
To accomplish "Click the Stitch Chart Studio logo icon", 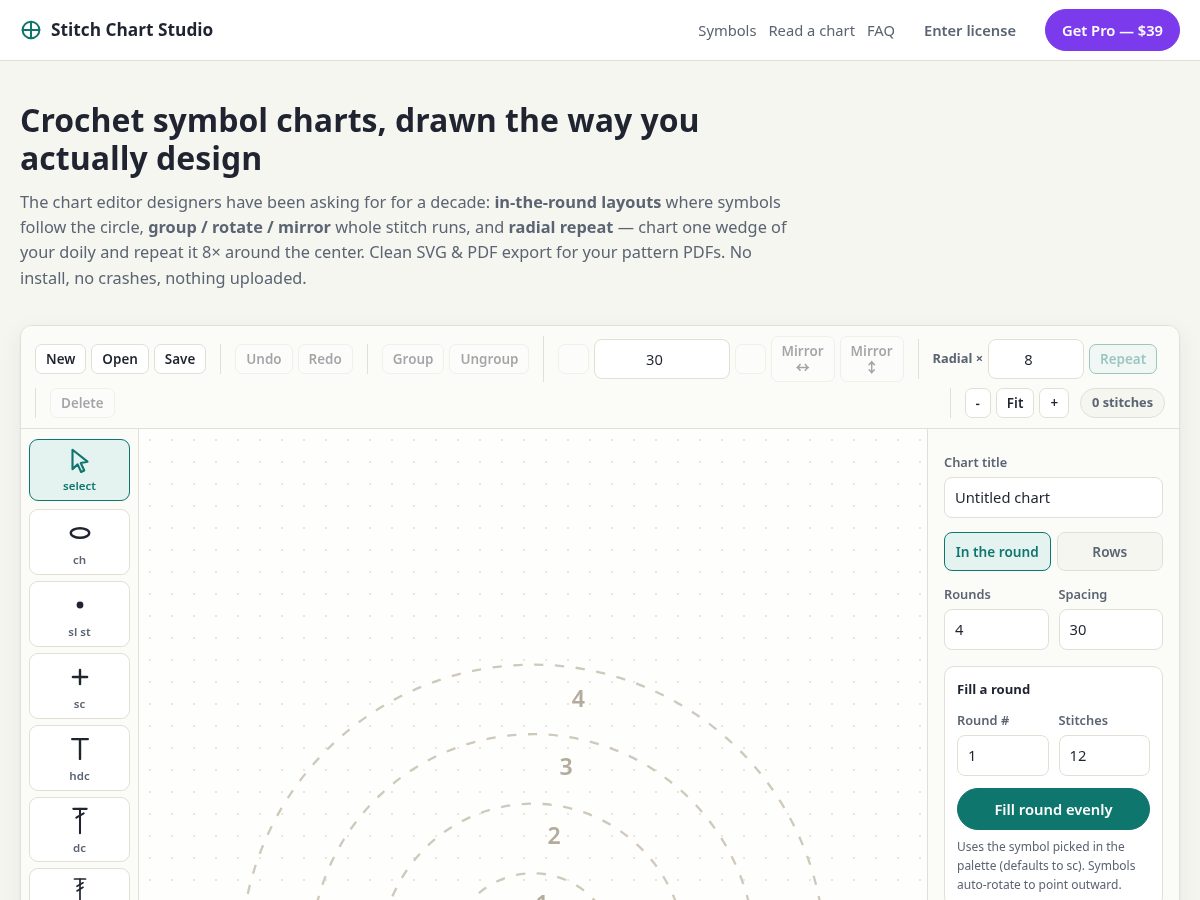I will click(31, 30).
